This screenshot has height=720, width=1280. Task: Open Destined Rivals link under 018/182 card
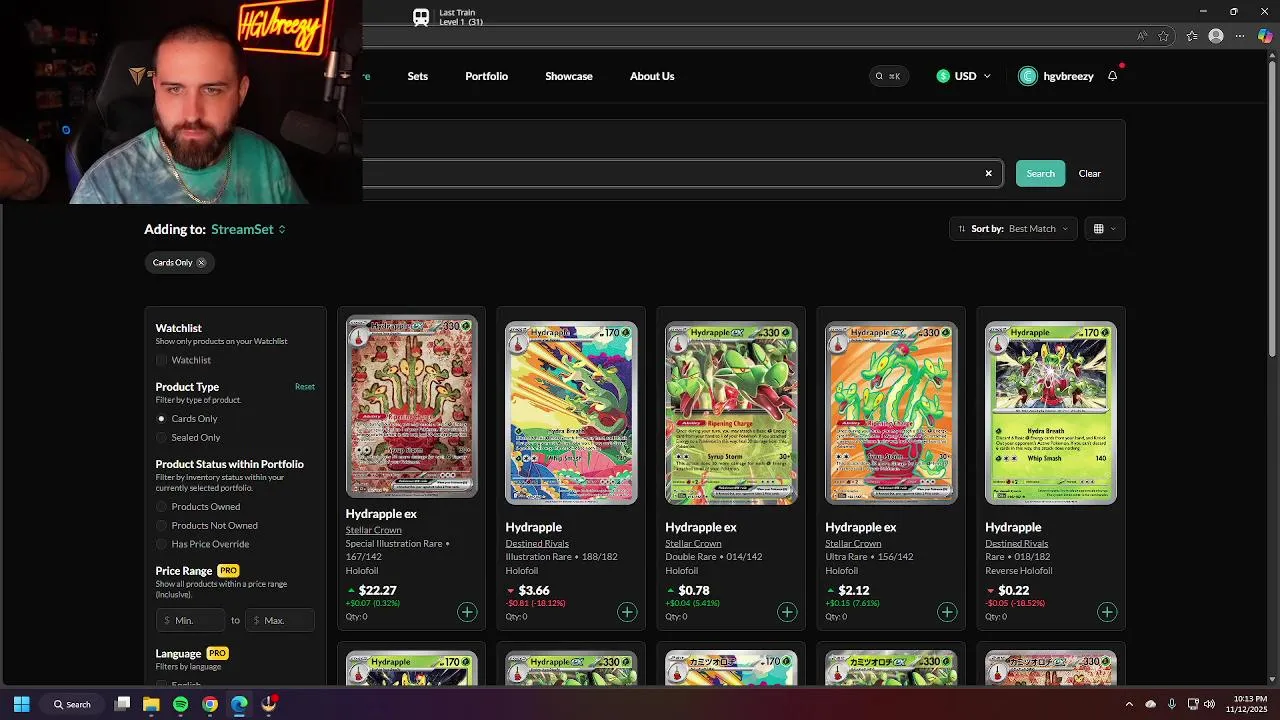pyautogui.click(x=1017, y=544)
